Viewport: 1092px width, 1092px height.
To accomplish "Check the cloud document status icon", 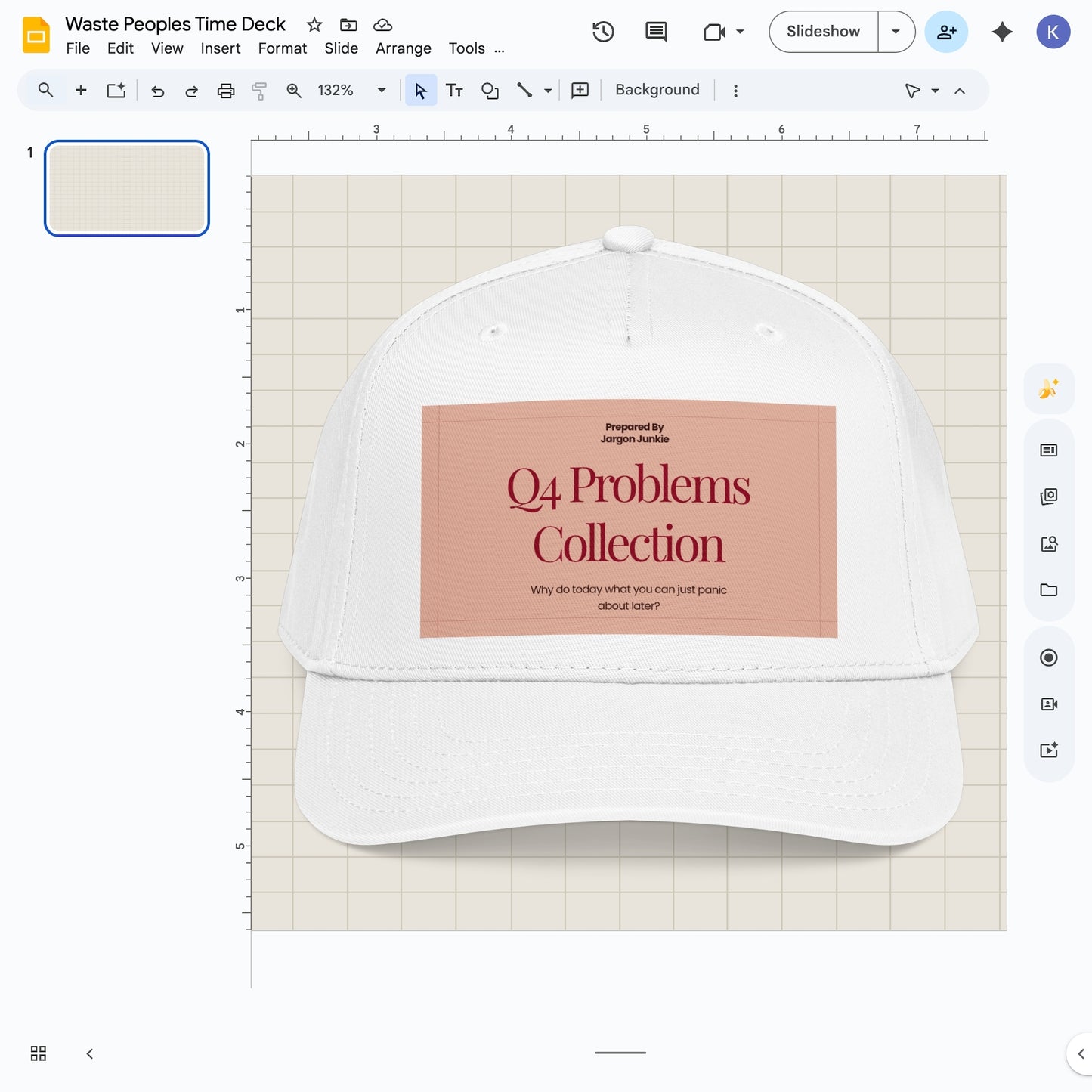I will (383, 25).
